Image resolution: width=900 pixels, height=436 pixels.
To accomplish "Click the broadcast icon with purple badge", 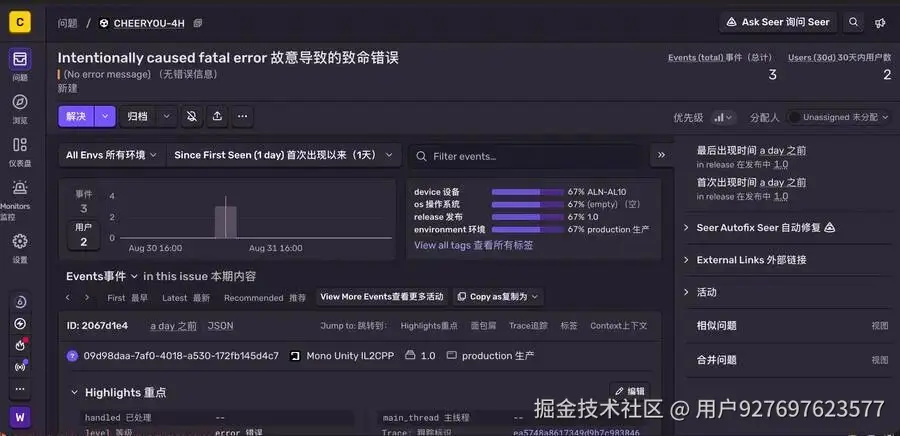I will (20, 367).
